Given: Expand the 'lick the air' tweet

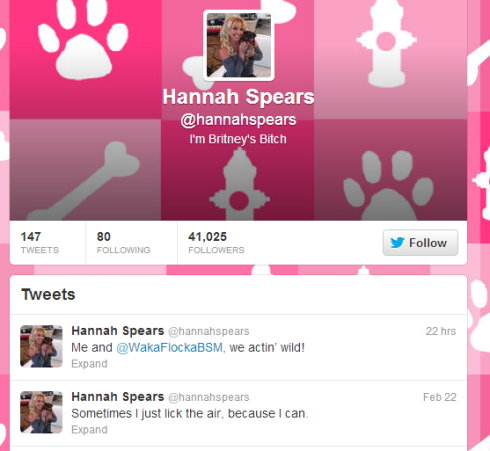Looking at the screenshot, I should click(89, 430).
